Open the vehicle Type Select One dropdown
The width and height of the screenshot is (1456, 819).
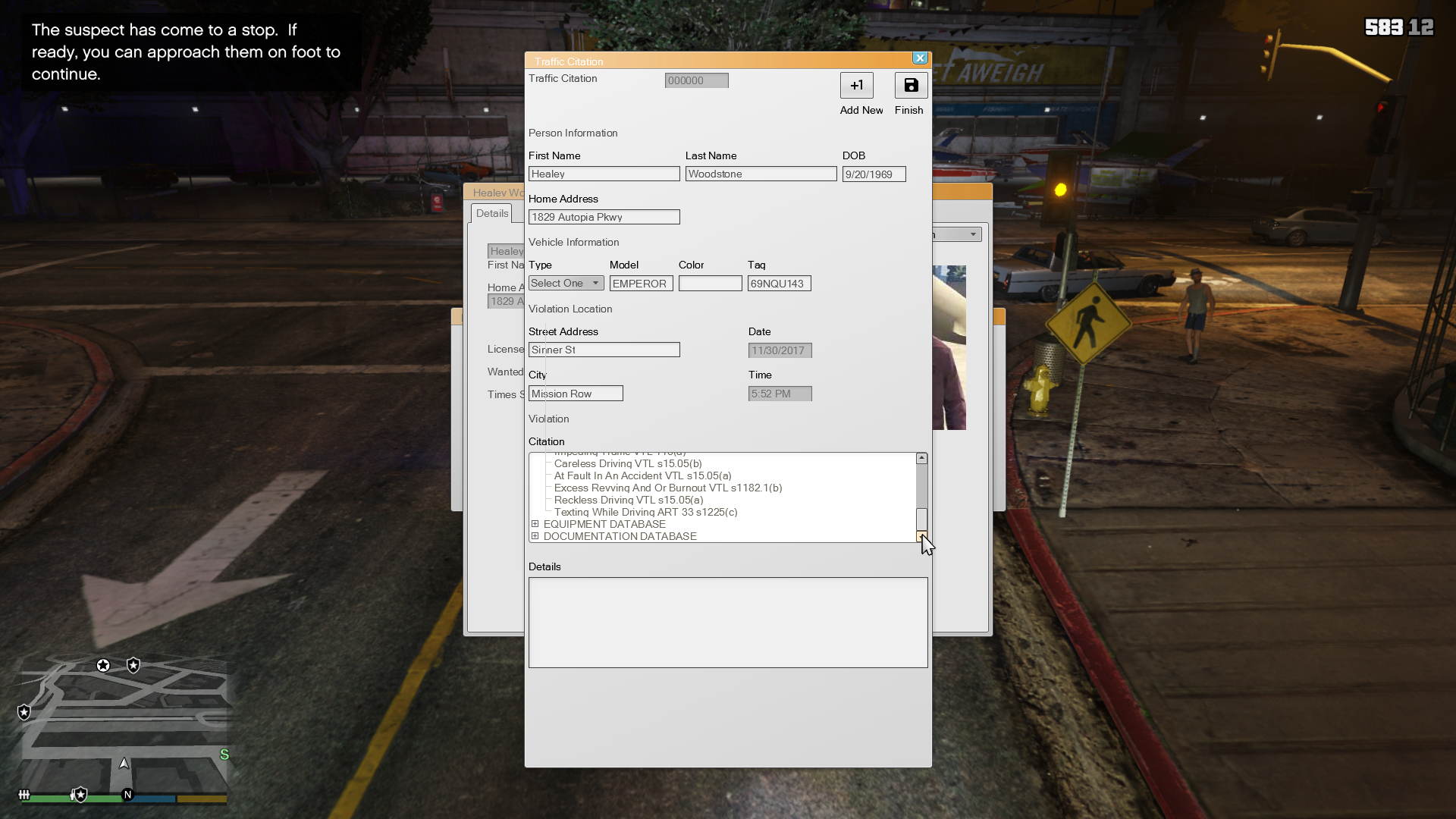point(566,284)
